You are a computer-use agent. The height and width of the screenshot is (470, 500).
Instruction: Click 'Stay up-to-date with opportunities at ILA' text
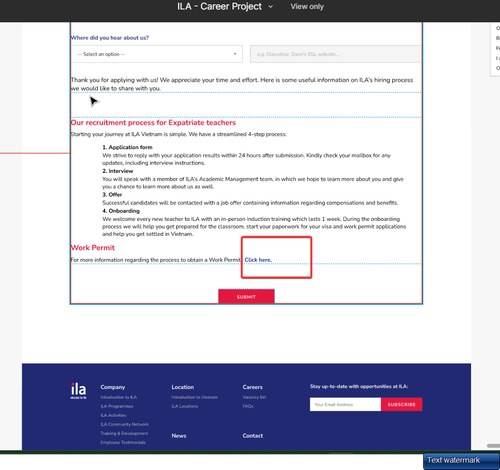(359, 386)
